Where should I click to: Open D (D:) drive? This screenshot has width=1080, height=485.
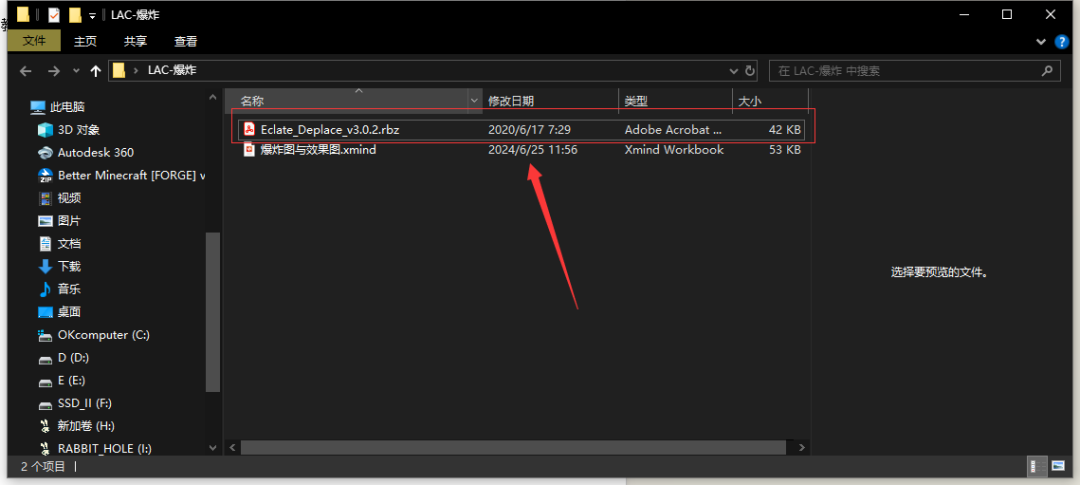73,357
